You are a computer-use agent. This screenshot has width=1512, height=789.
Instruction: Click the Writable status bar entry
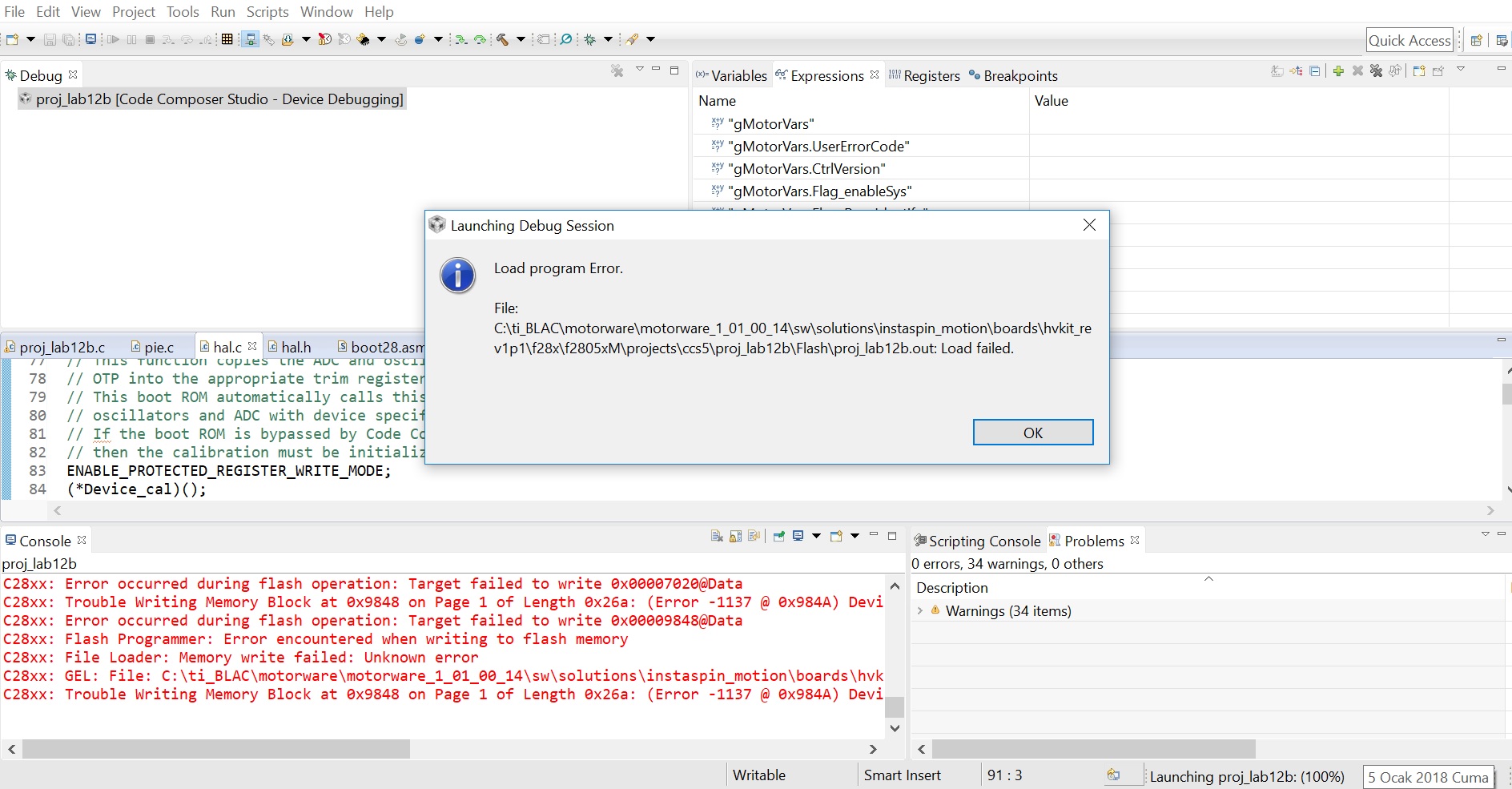point(759,775)
